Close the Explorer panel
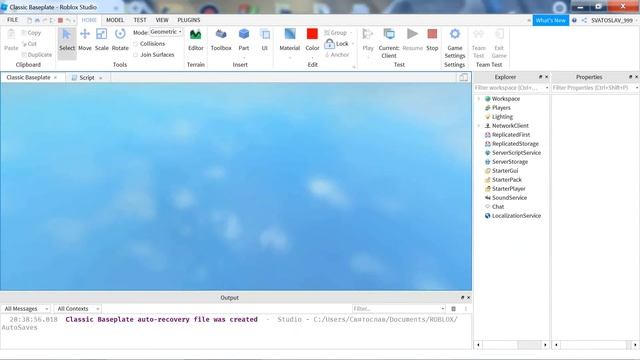 click(547, 77)
